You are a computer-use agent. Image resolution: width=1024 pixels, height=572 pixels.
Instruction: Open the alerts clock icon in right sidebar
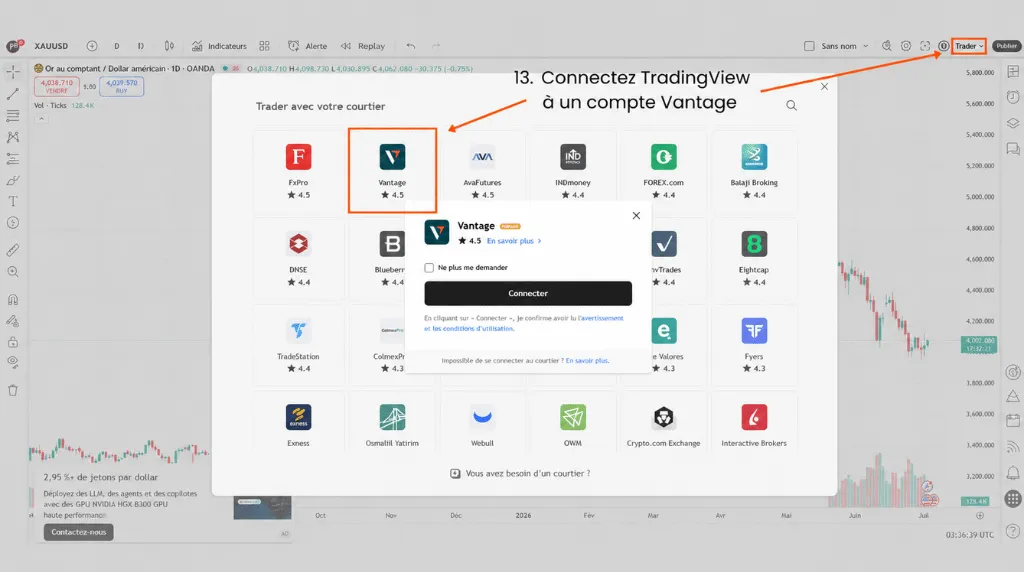(1013, 97)
